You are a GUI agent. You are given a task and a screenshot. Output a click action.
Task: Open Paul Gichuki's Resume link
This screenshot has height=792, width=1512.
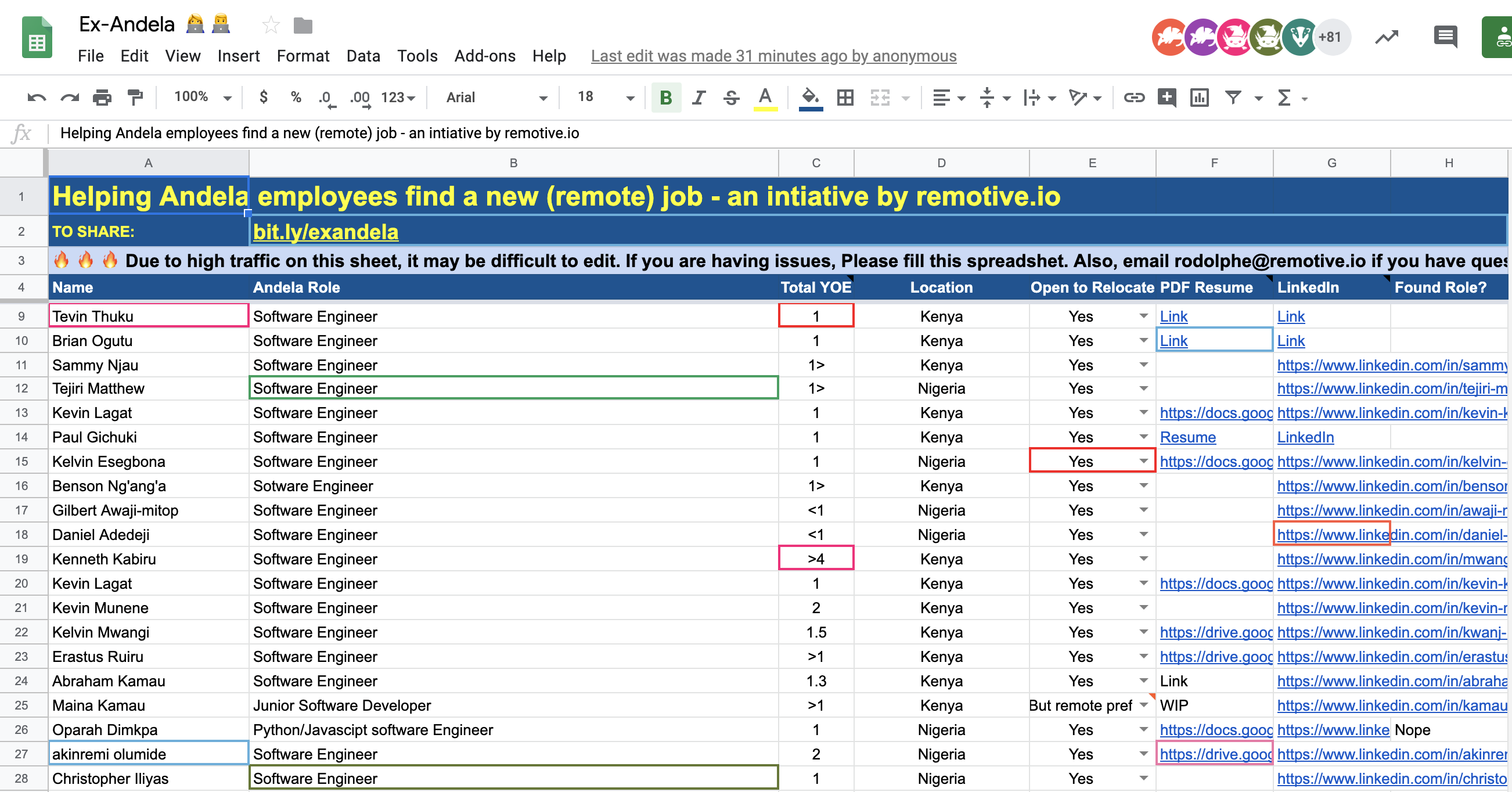click(1187, 437)
